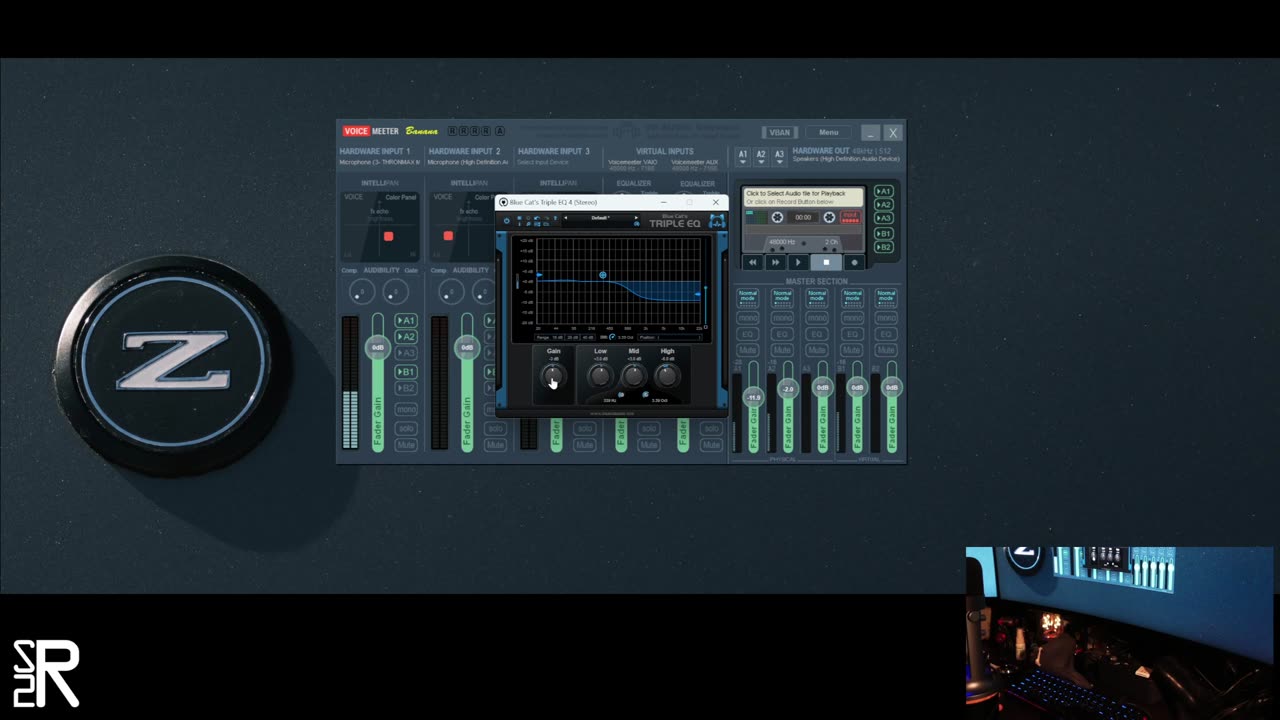Click the red Intellipan marker on Hardware Input 1
This screenshot has height=720, width=1280.
point(388,236)
